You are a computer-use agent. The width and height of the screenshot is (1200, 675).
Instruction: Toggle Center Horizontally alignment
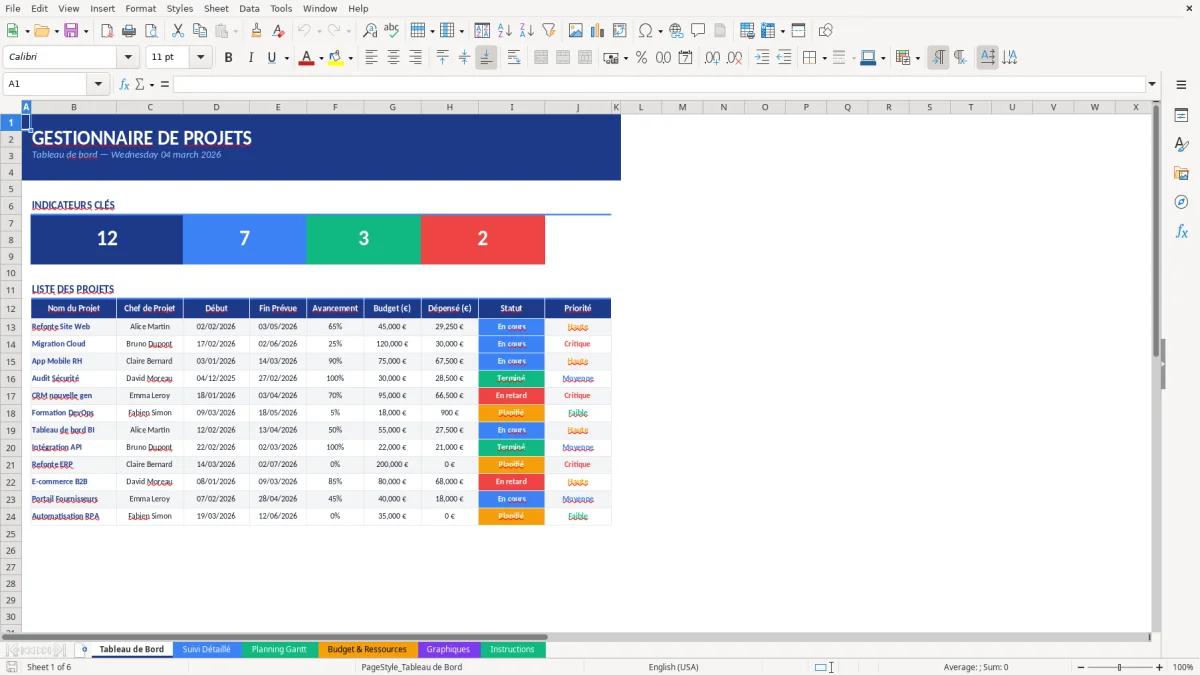pyautogui.click(x=393, y=58)
